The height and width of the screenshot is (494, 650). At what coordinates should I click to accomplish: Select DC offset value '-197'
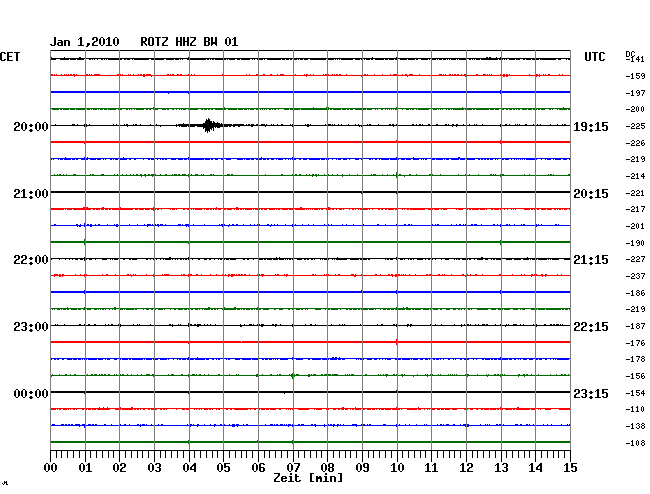635,93
